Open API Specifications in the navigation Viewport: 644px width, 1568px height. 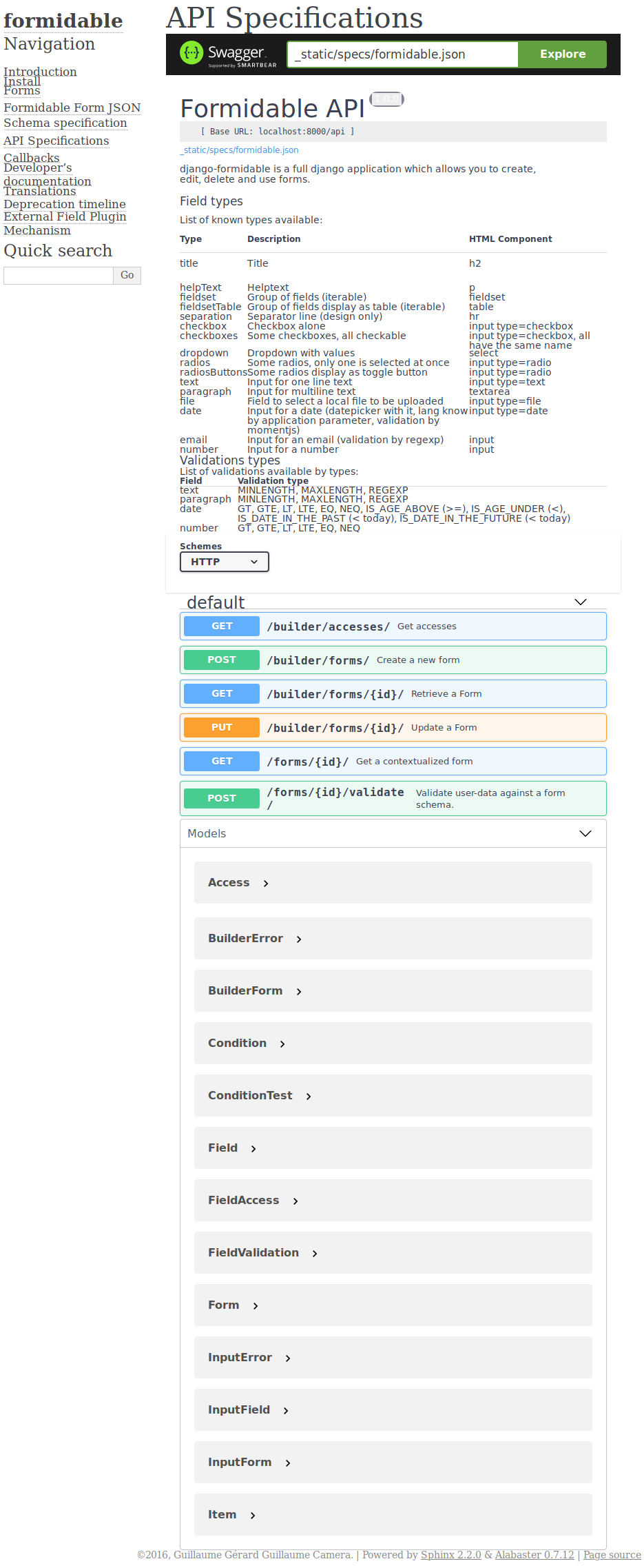[56, 141]
